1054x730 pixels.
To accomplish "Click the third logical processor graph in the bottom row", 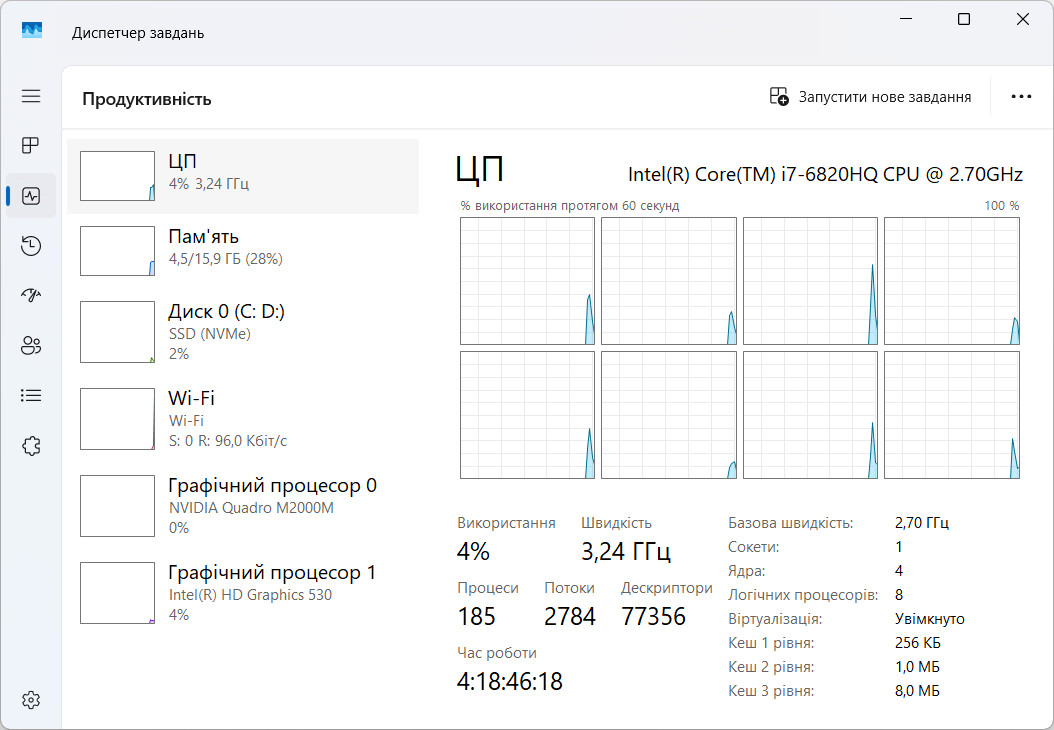I will click(811, 415).
